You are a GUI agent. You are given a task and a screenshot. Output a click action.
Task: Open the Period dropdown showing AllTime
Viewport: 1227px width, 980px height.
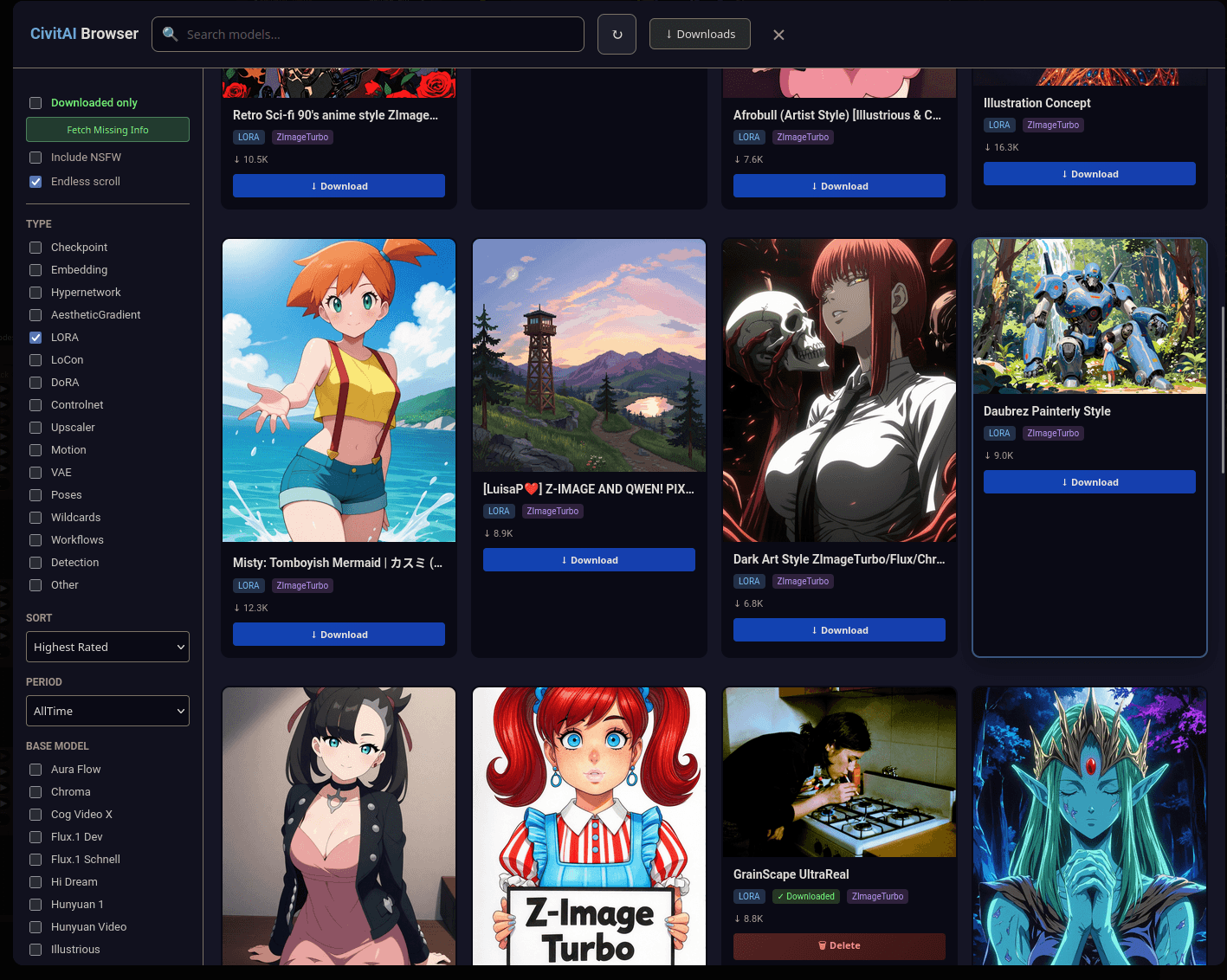point(107,711)
